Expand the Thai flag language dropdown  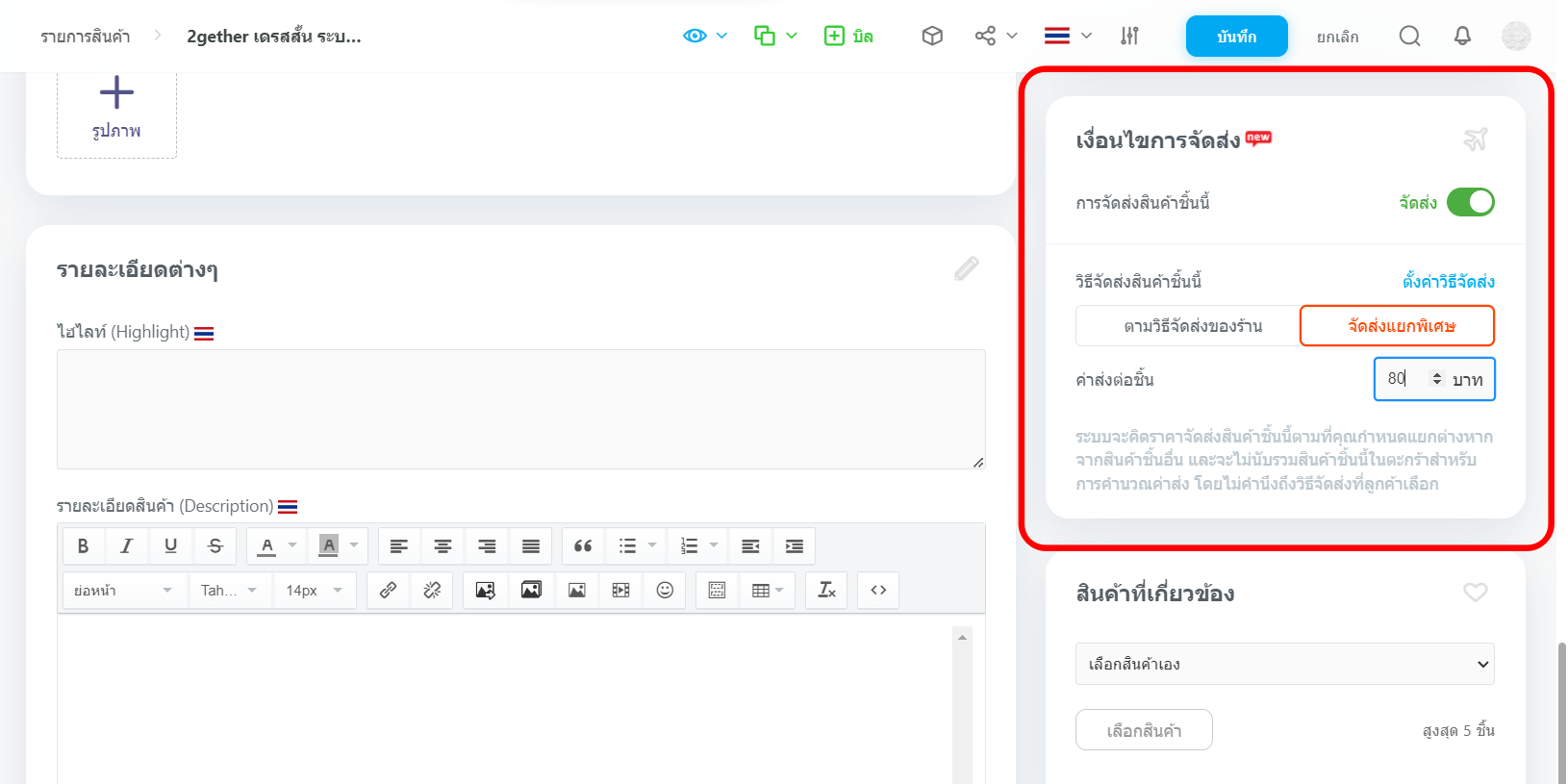(1068, 37)
